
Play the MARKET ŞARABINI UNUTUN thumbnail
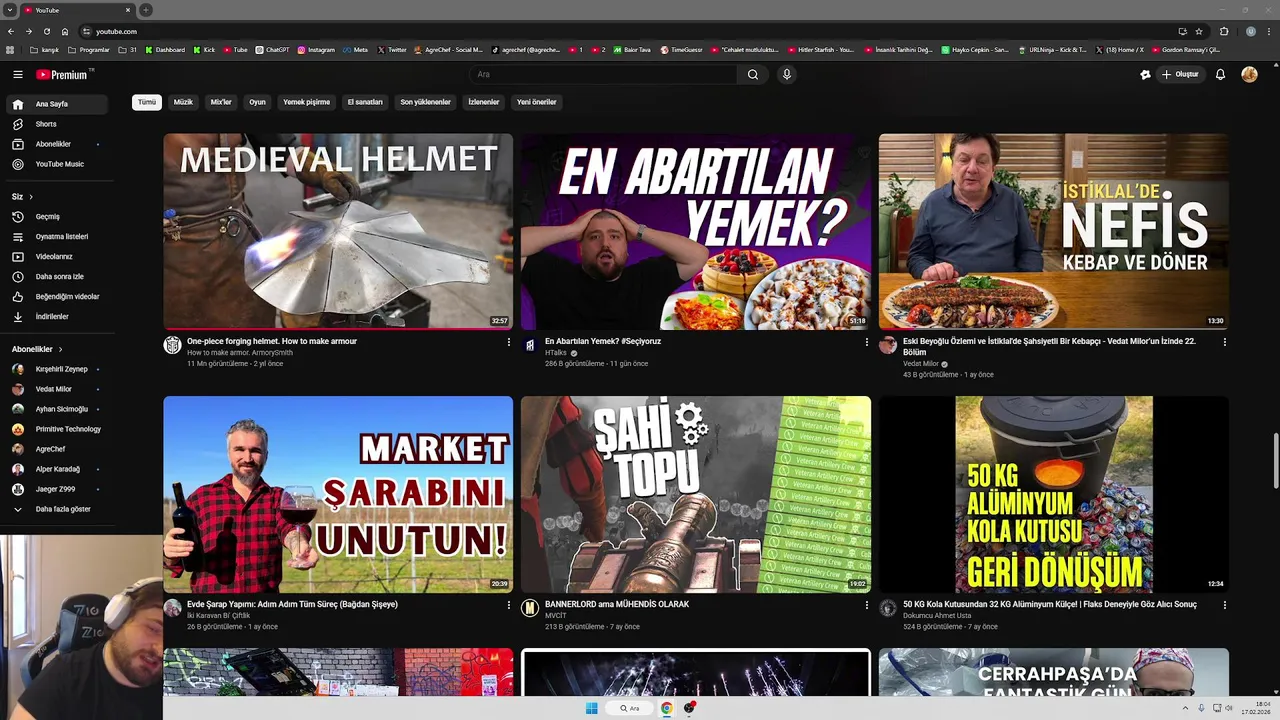(x=338, y=494)
